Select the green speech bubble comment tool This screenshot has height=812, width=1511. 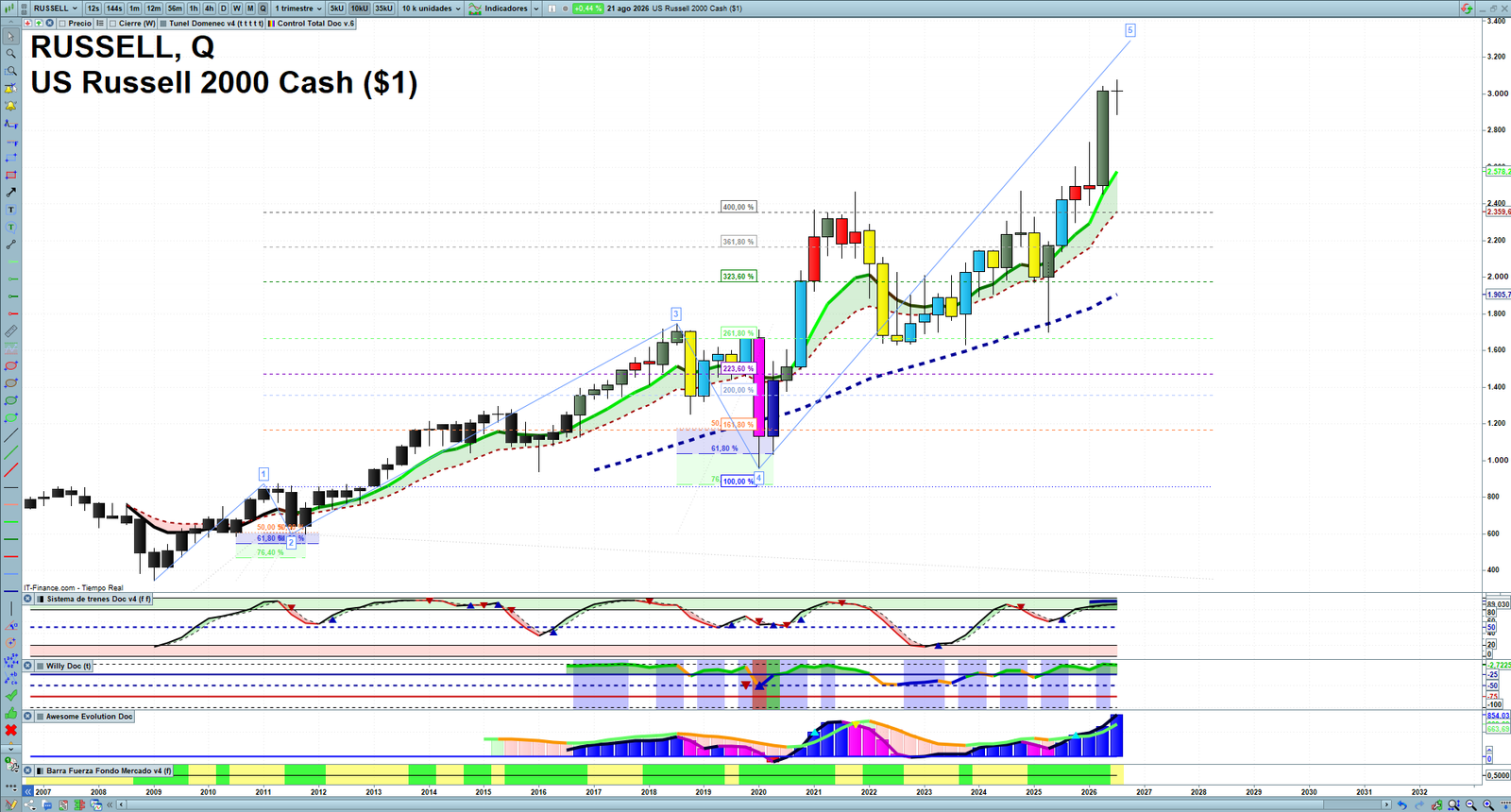coord(11,227)
